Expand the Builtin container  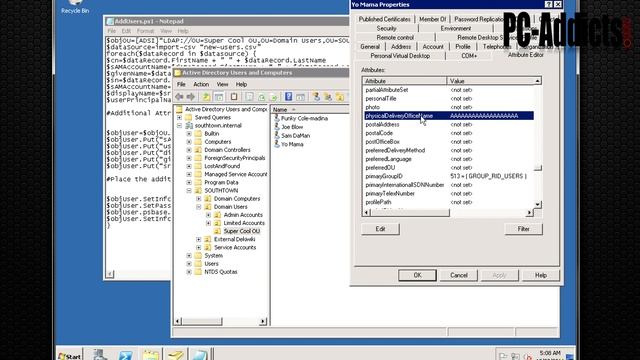coord(189,134)
